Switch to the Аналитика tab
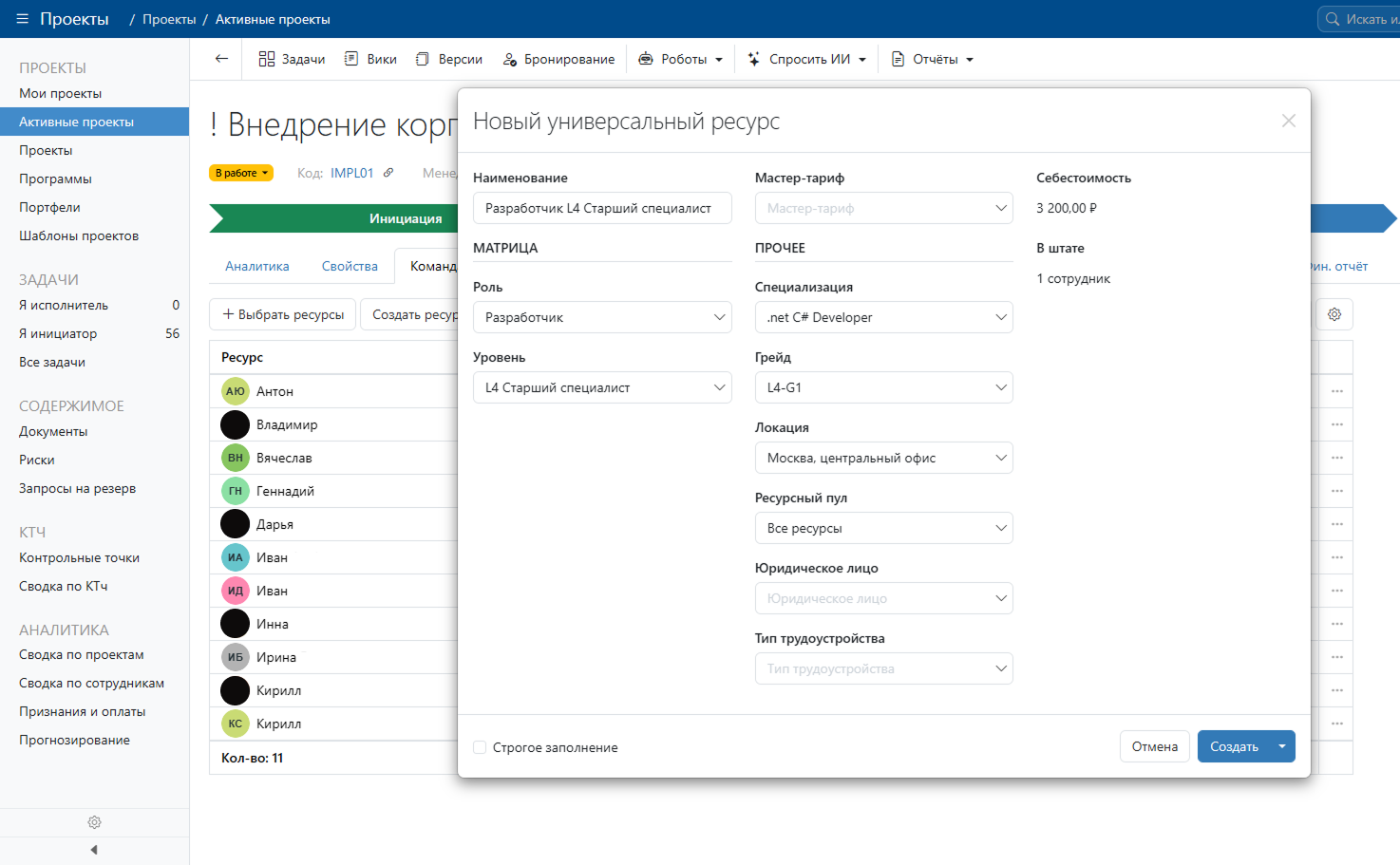The image size is (1400, 865). click(x=257, y=266)
